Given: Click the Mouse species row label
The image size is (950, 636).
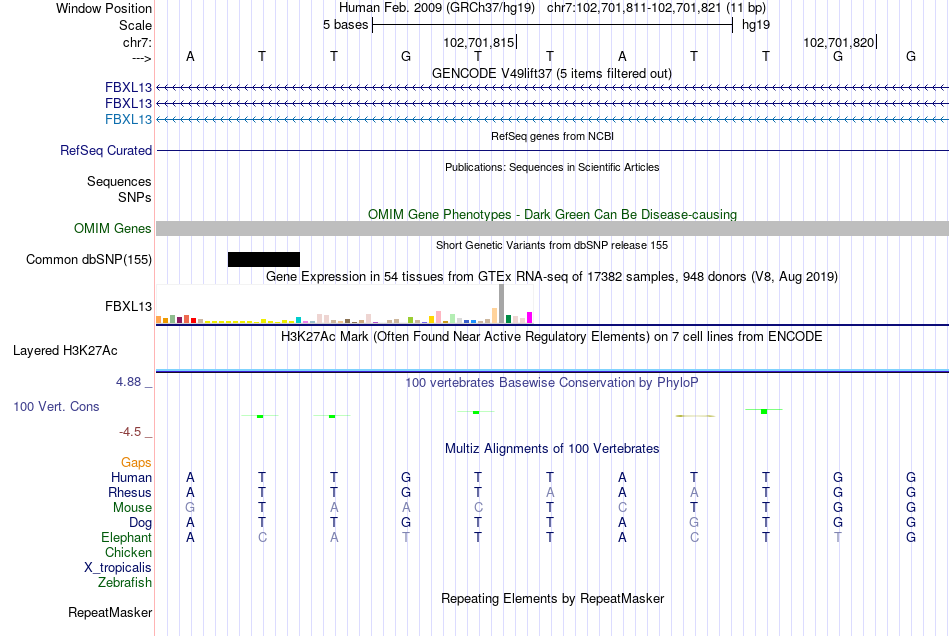Looking at the screenshot, I should 132,508.
